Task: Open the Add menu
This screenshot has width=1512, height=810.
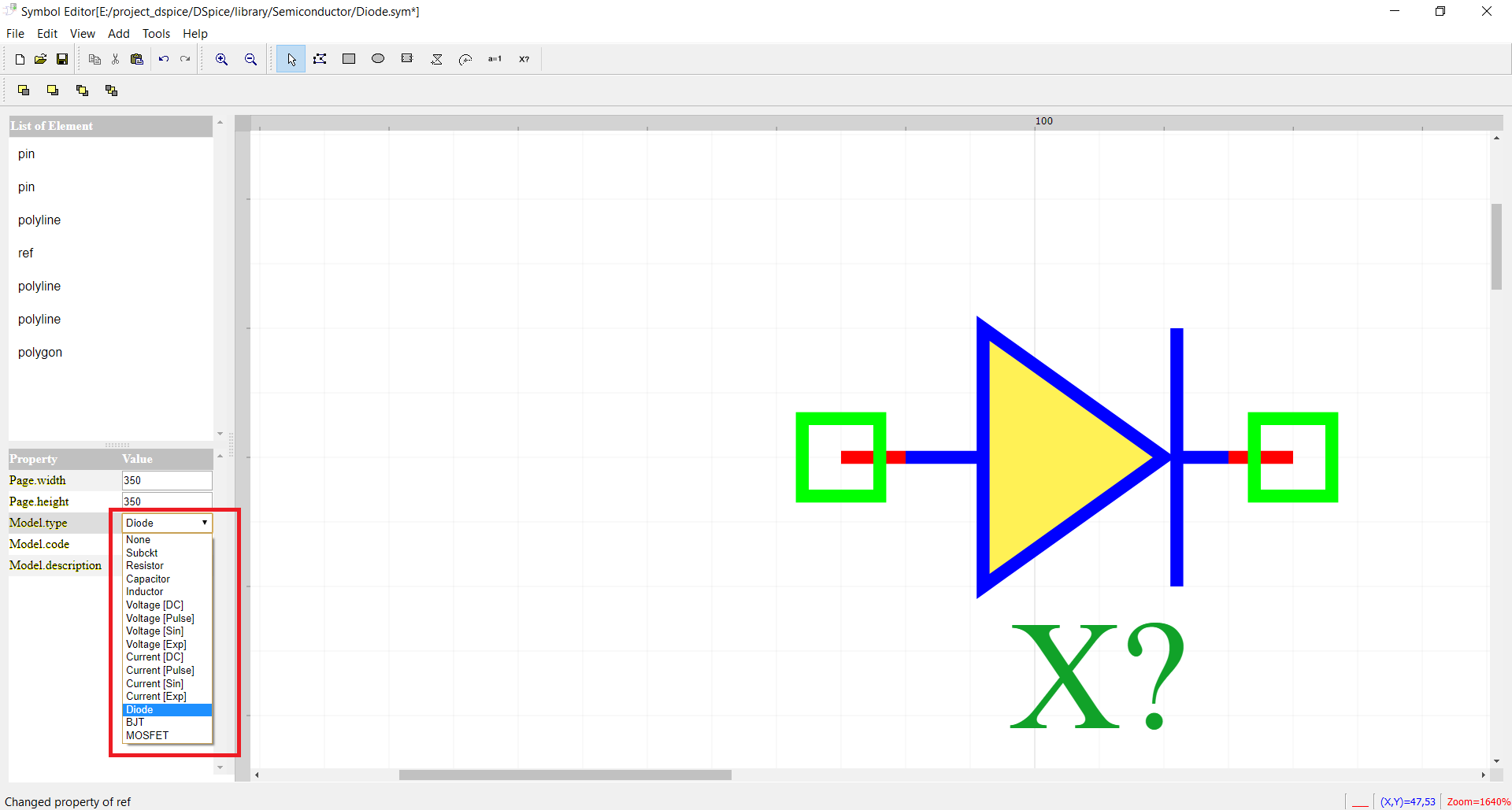Action: coord(118,33)
